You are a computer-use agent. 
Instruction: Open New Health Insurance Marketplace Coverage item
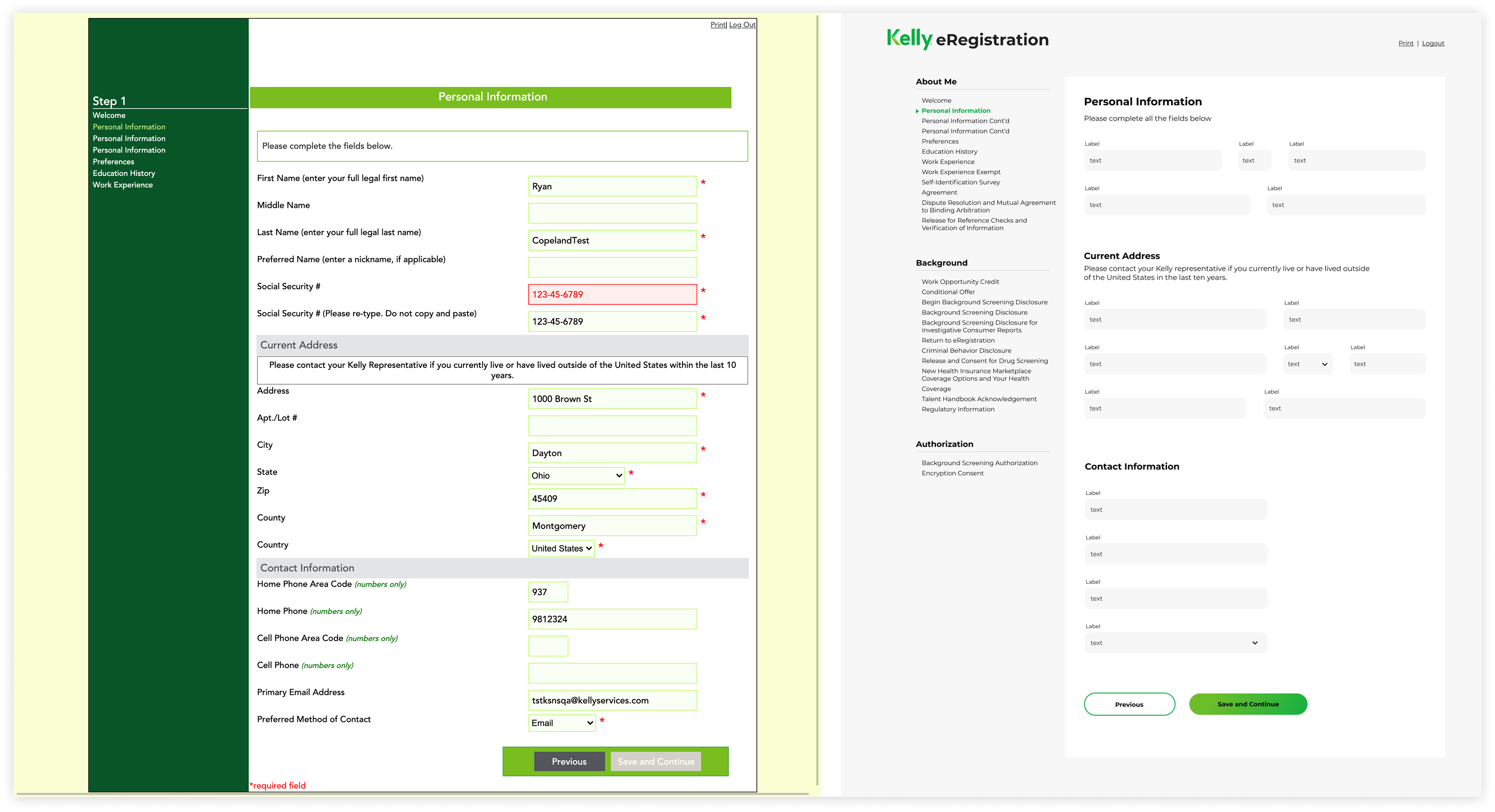click(976, 380)
